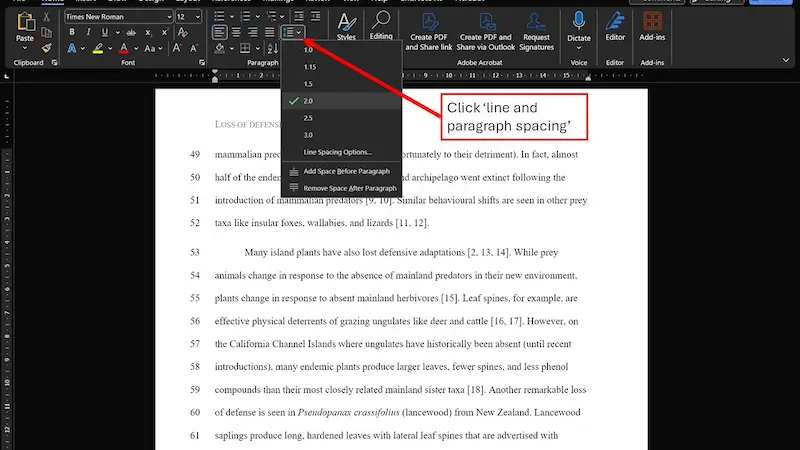The height and width of the screenshot is (450, 800).
Task: Choose 1.5 line spacing from the list
Action: click(x=308, y=84)
